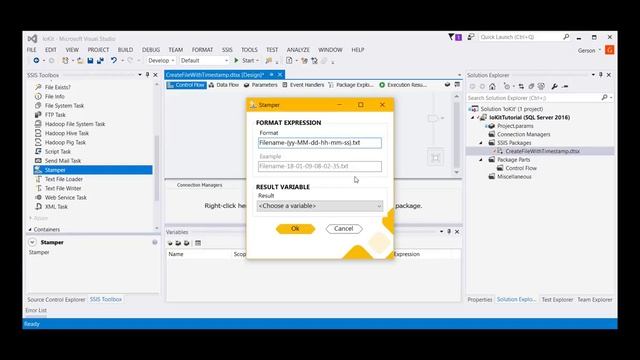Click Cancel in the Stamper dialog
The height and width of the screenshot is (360, 640).
tap(344, 229)
